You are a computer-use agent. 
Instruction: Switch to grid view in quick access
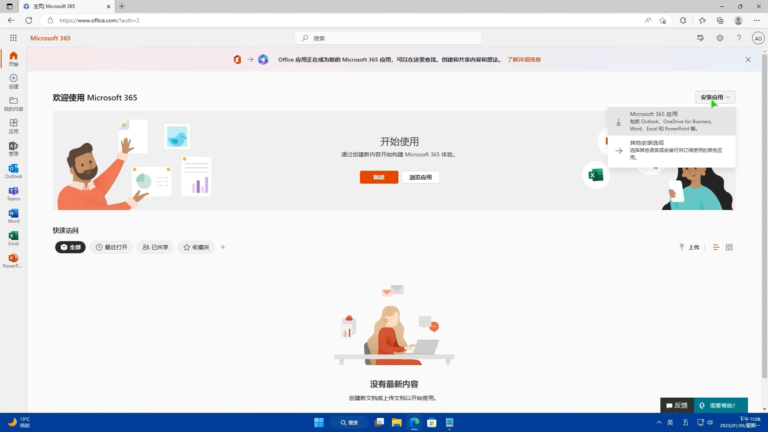pyautogui.click(x=729, y=247)
